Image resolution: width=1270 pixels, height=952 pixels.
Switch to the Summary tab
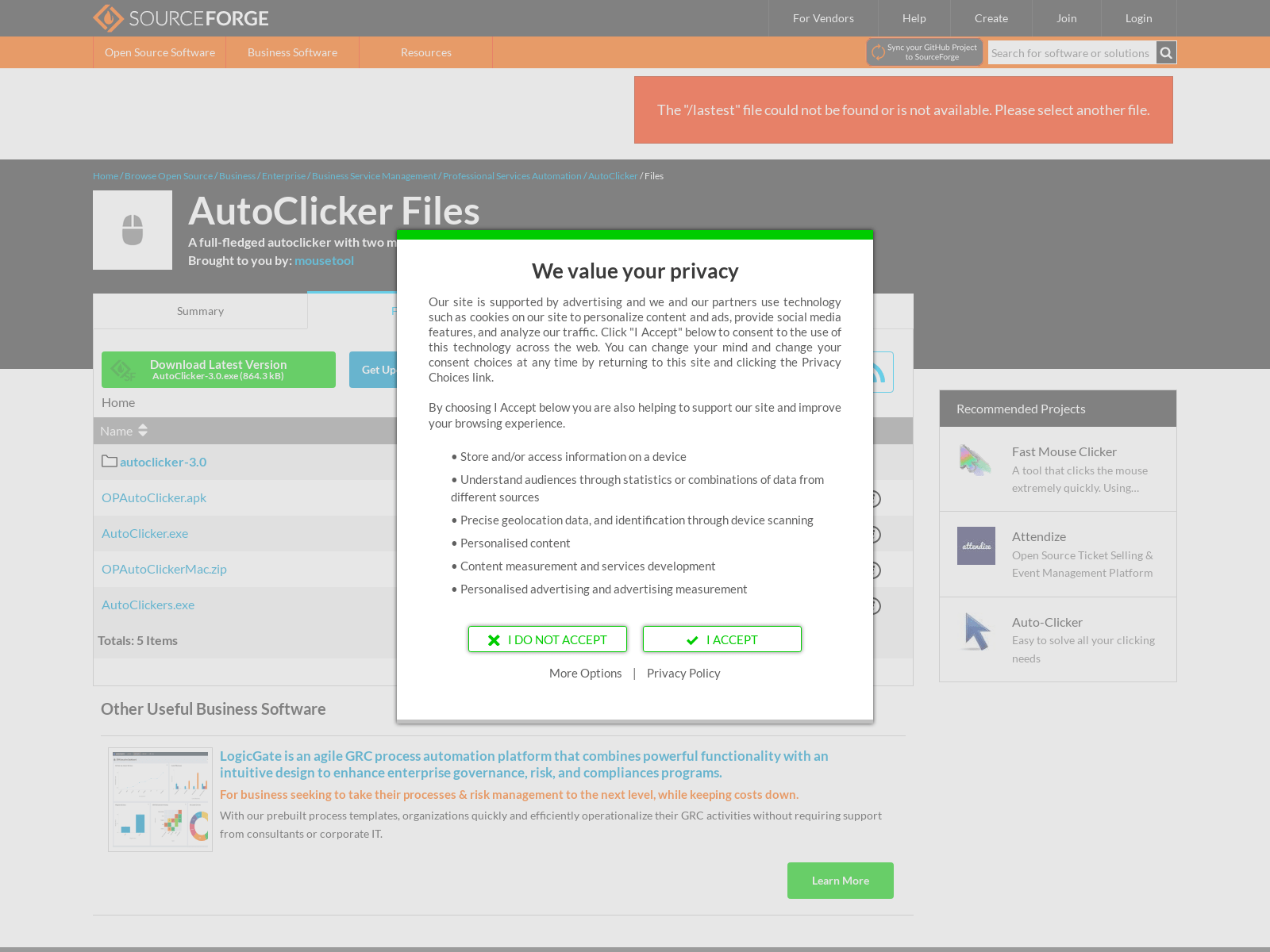pos(200,311)
